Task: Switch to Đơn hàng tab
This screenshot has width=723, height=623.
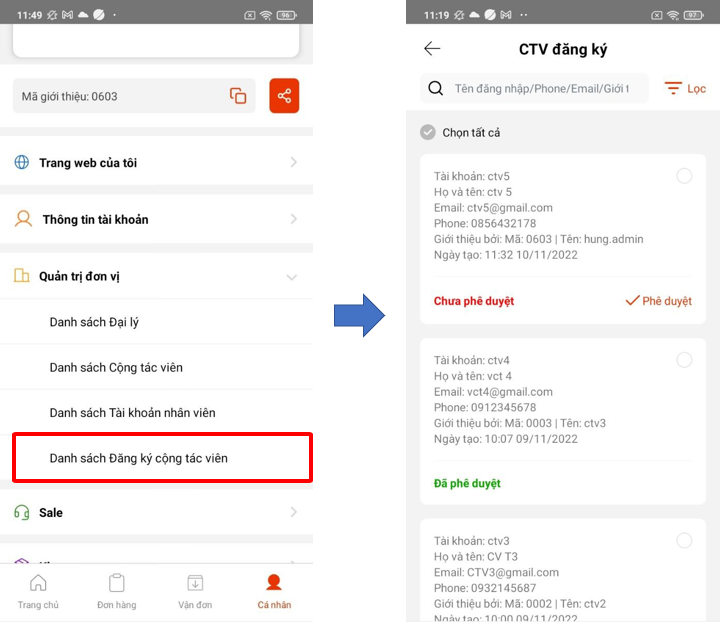Action: (x=117, y=590)
